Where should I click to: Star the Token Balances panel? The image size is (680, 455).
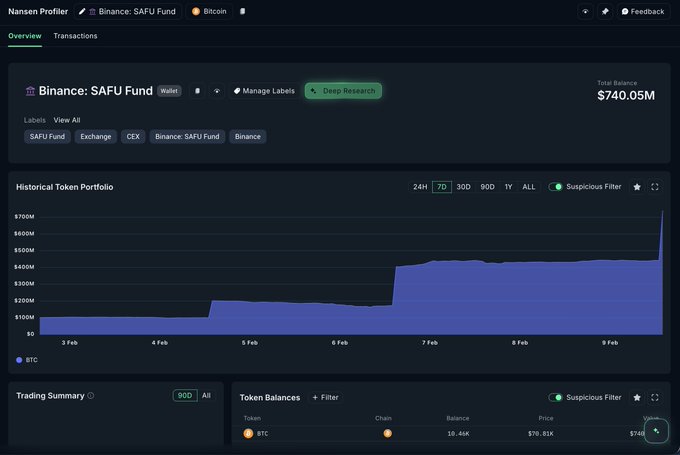pyautogui.click(x=637, y=397)
